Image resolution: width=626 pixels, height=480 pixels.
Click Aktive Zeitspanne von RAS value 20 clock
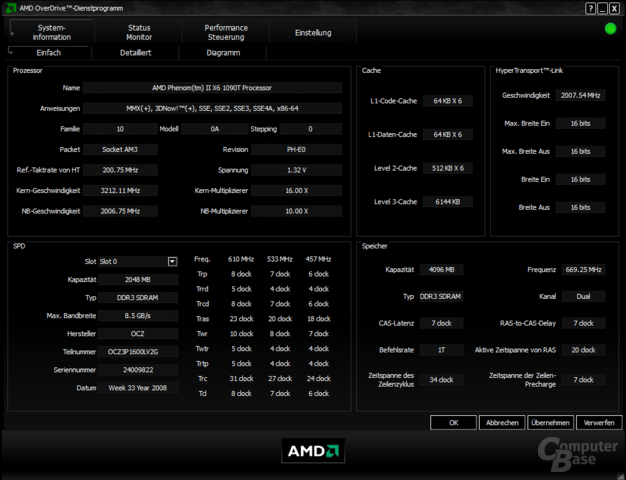(x=583, y=350)
